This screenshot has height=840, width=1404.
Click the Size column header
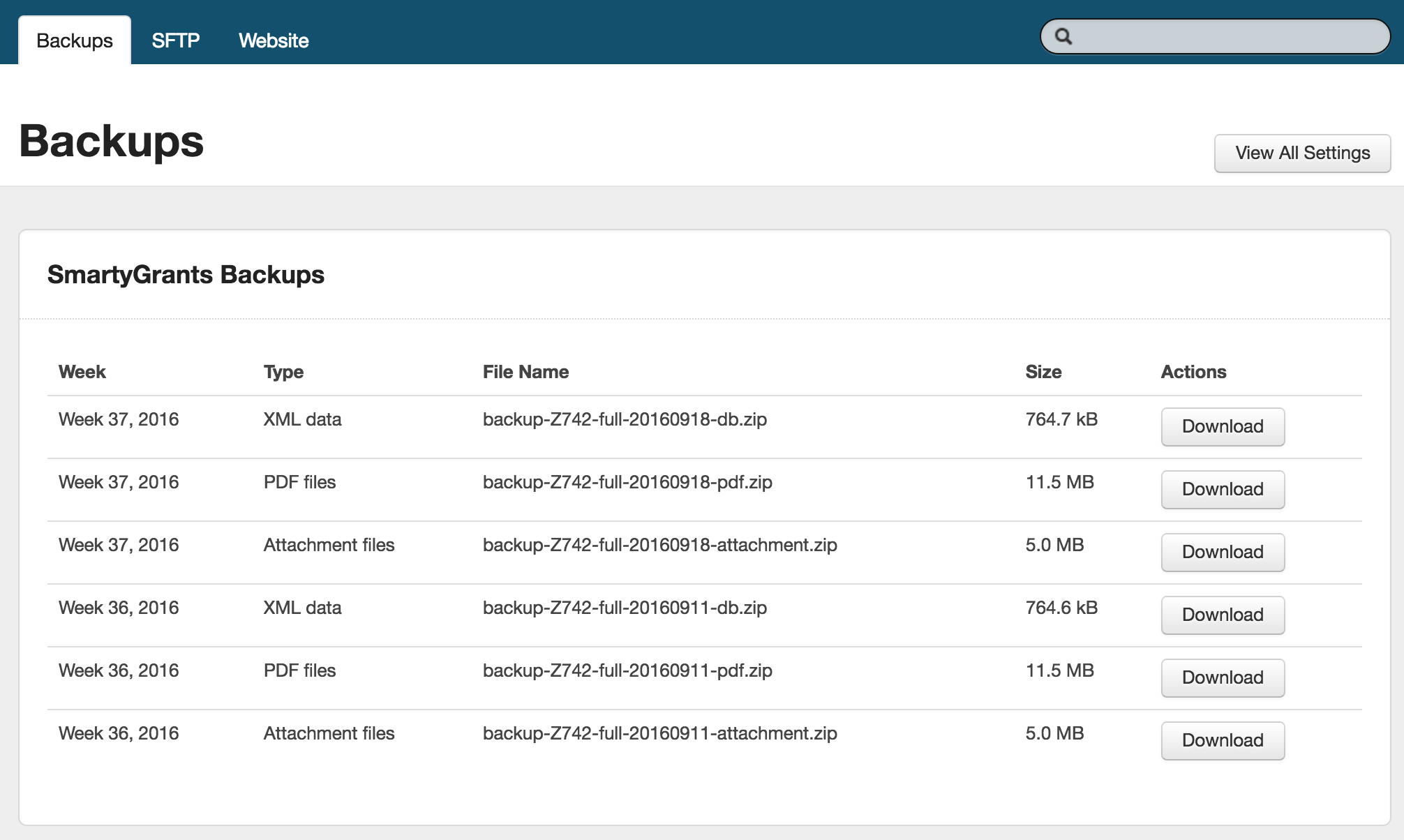1043,372
